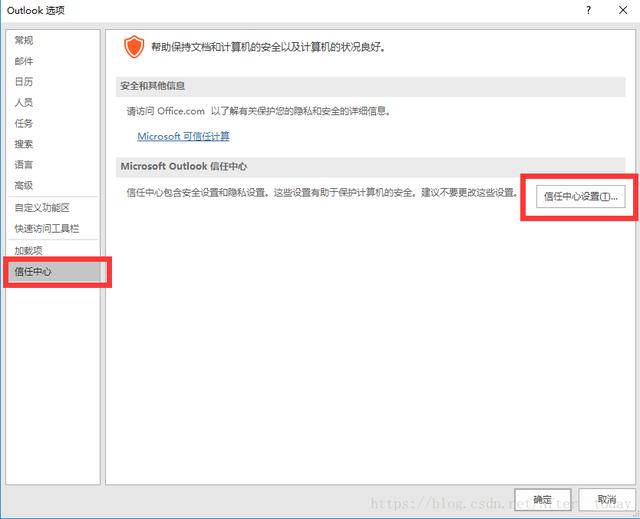Select 信任中心 in the sidebar

(53, 272)
